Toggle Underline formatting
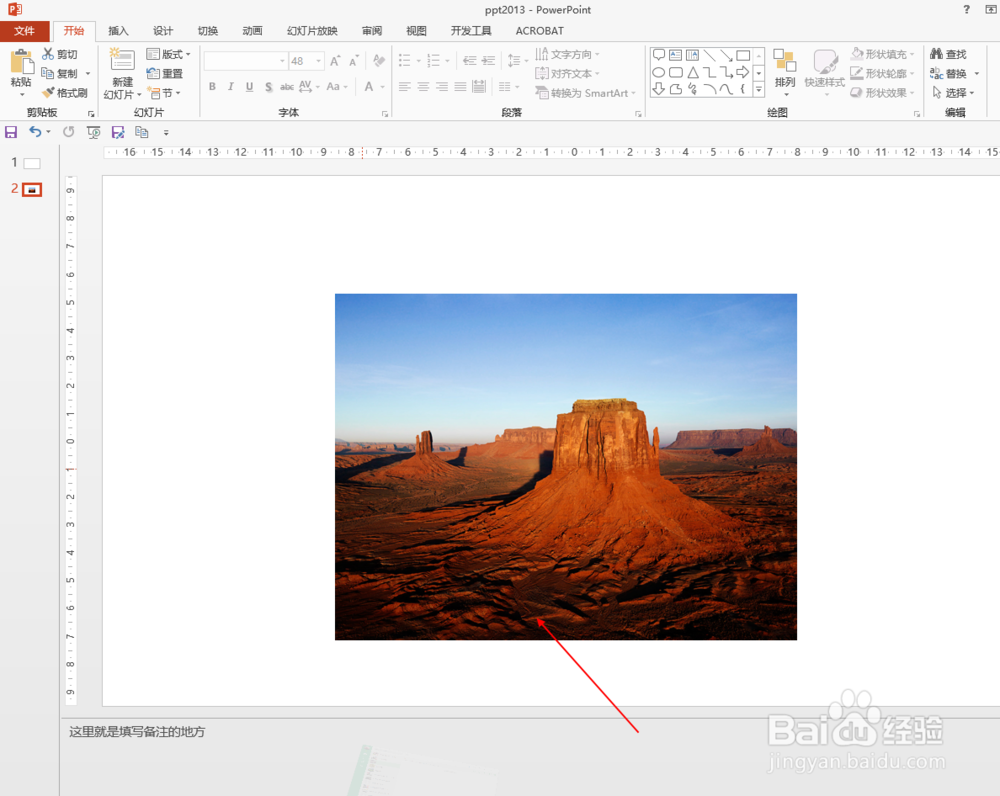 (x=249, y=87)
